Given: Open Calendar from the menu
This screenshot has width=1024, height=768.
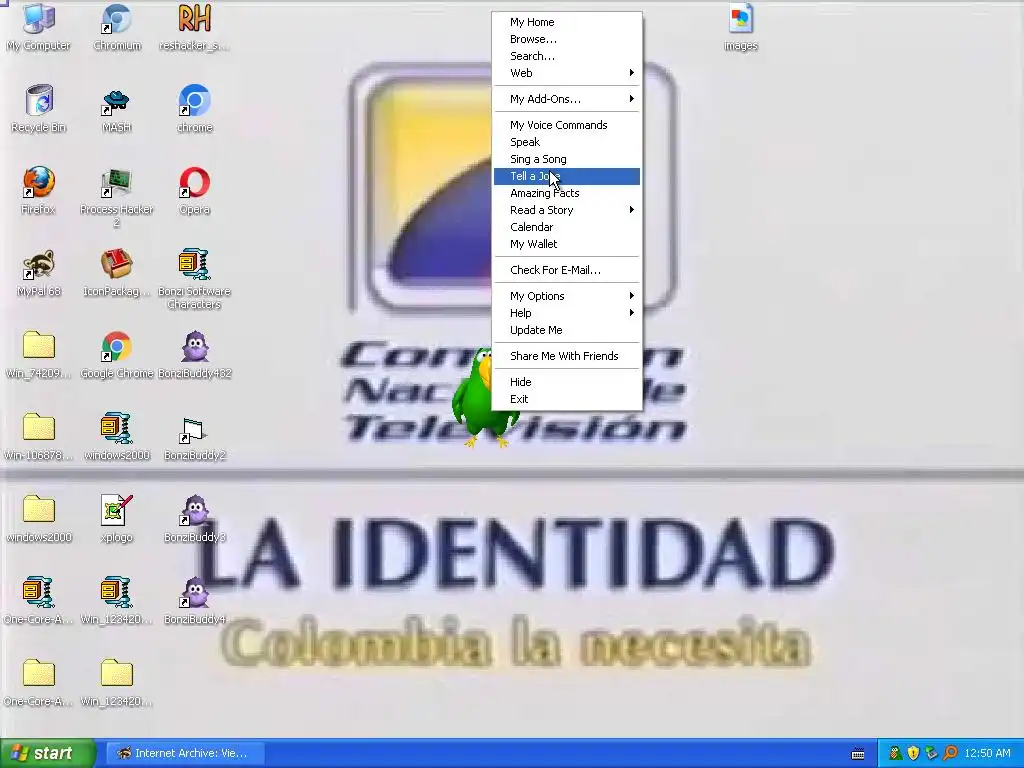Looking at the screenshot, I should (x=567, y=227).
